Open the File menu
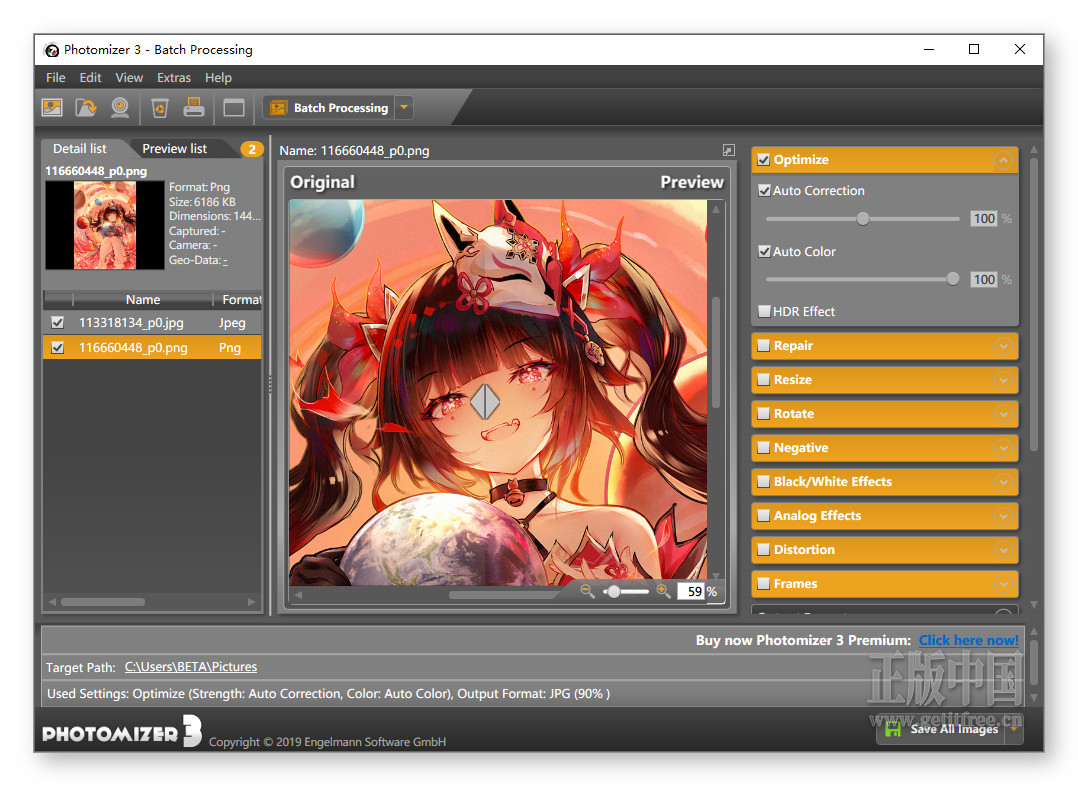This screenshot has width=1078, height=786. pyautogui.click(x=56, y=78)
